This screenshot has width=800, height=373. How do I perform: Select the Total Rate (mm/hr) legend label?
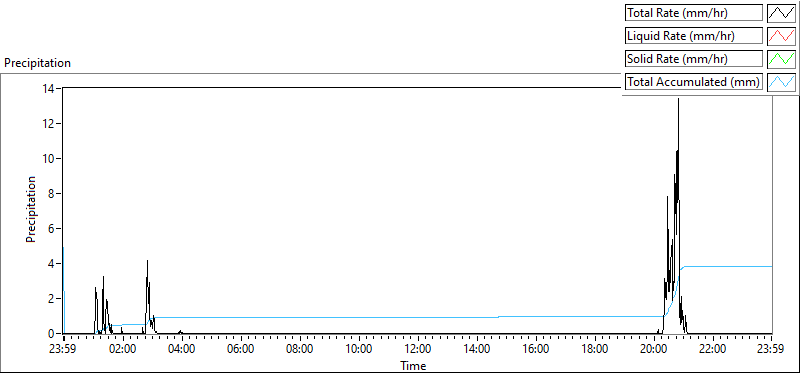(694, 13)
